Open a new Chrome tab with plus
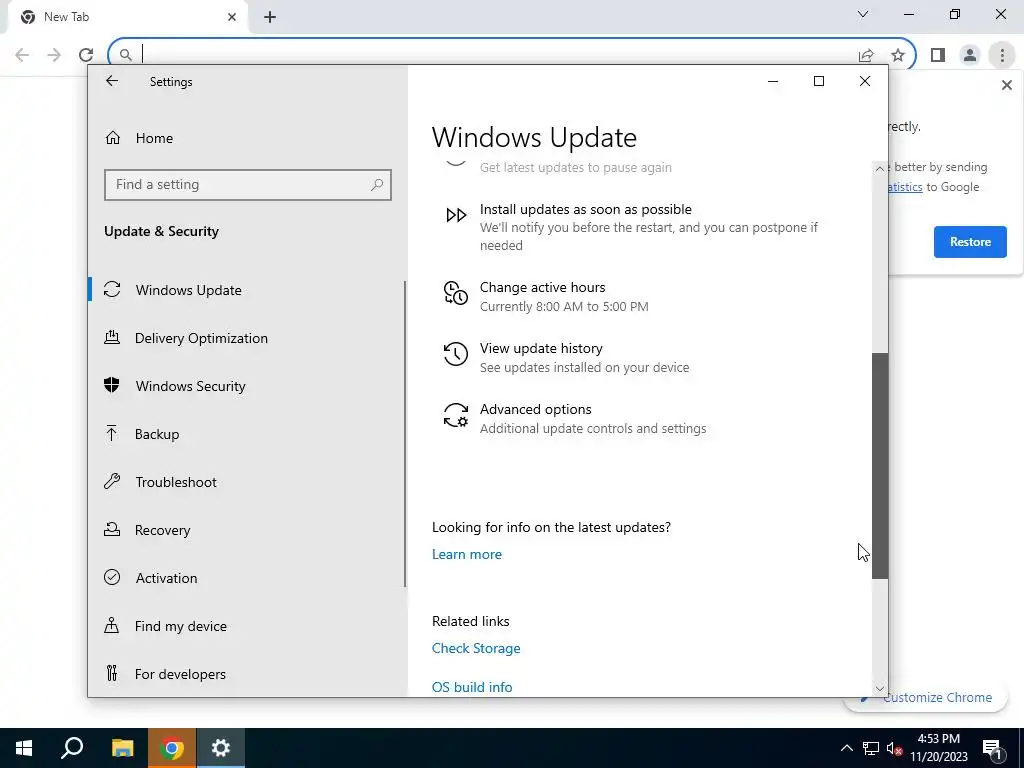 coord(270,17)
